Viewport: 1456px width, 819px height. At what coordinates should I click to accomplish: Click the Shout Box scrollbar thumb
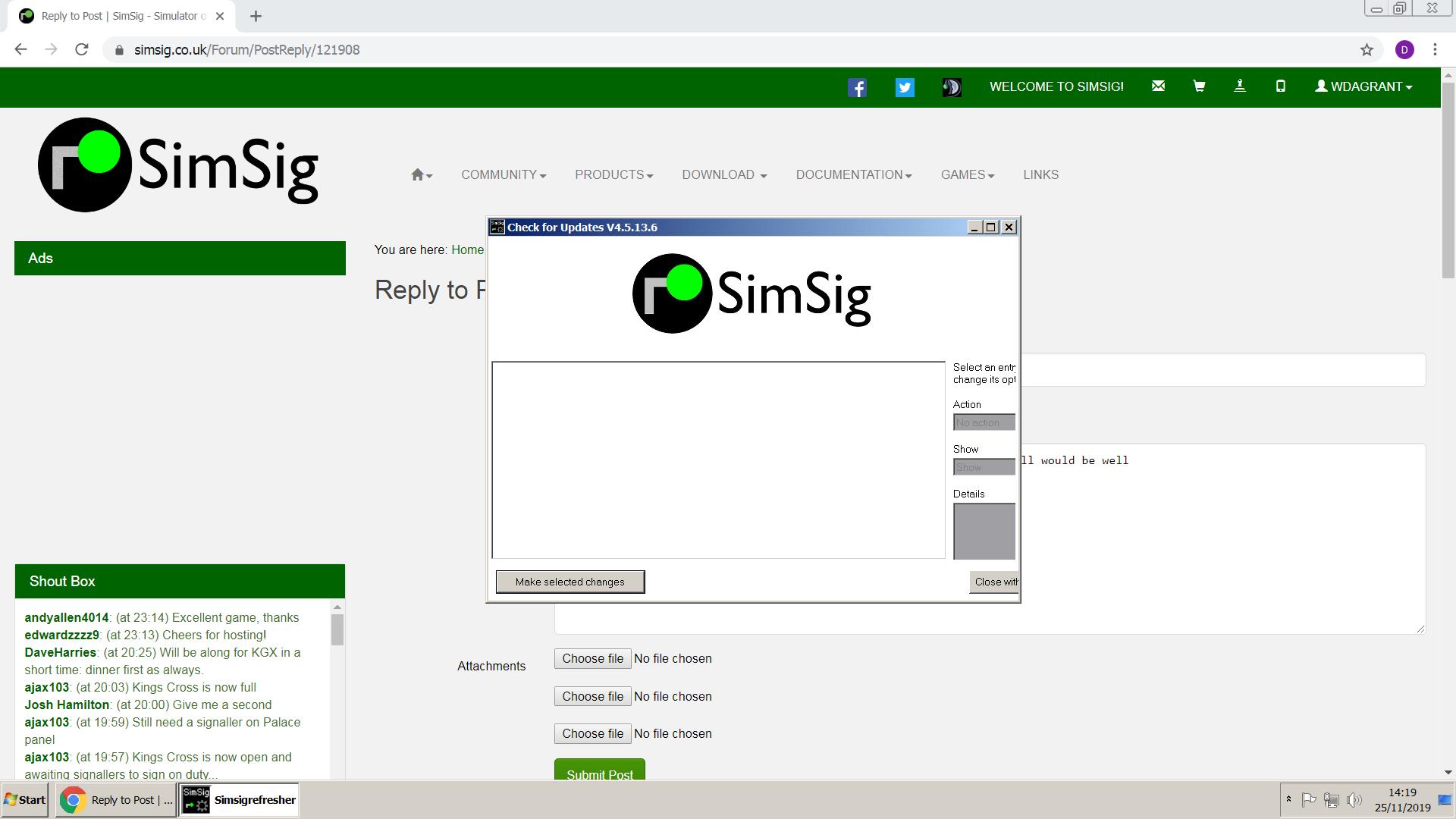tap(337, 629)
